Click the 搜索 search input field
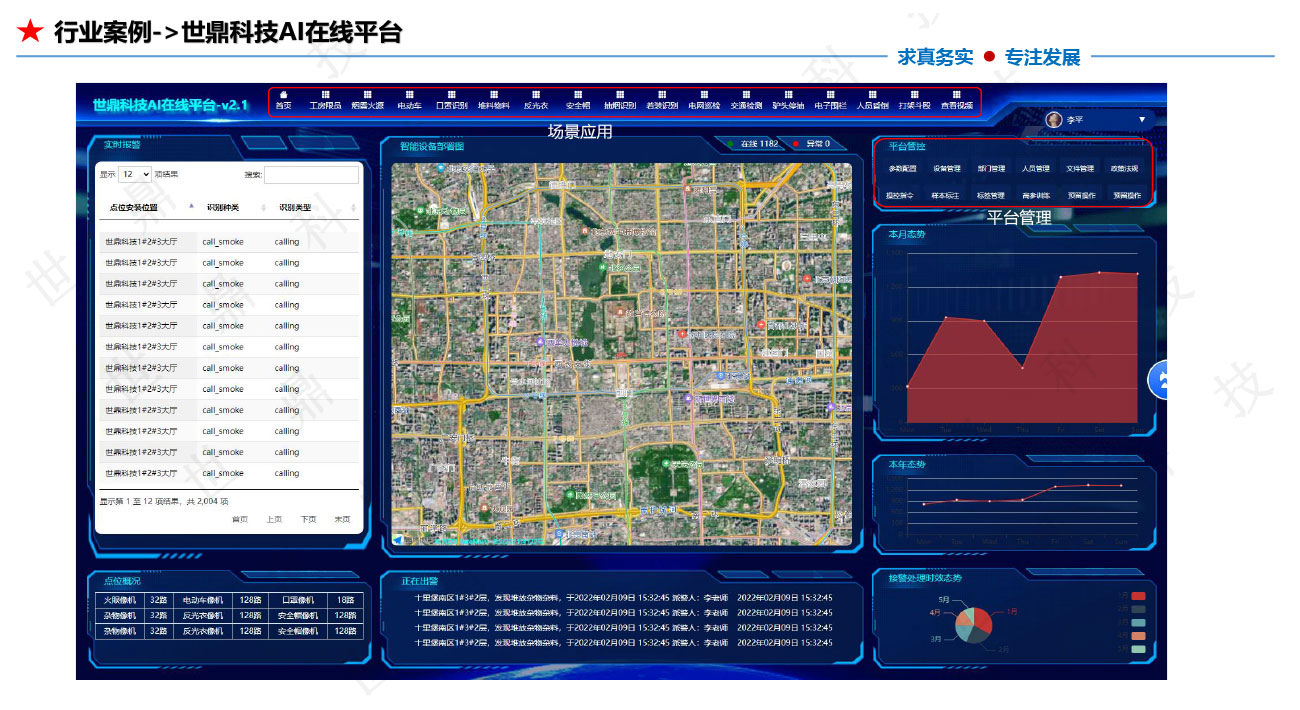The height and width of the screenshot is (710, 1300). coord(311,175)
